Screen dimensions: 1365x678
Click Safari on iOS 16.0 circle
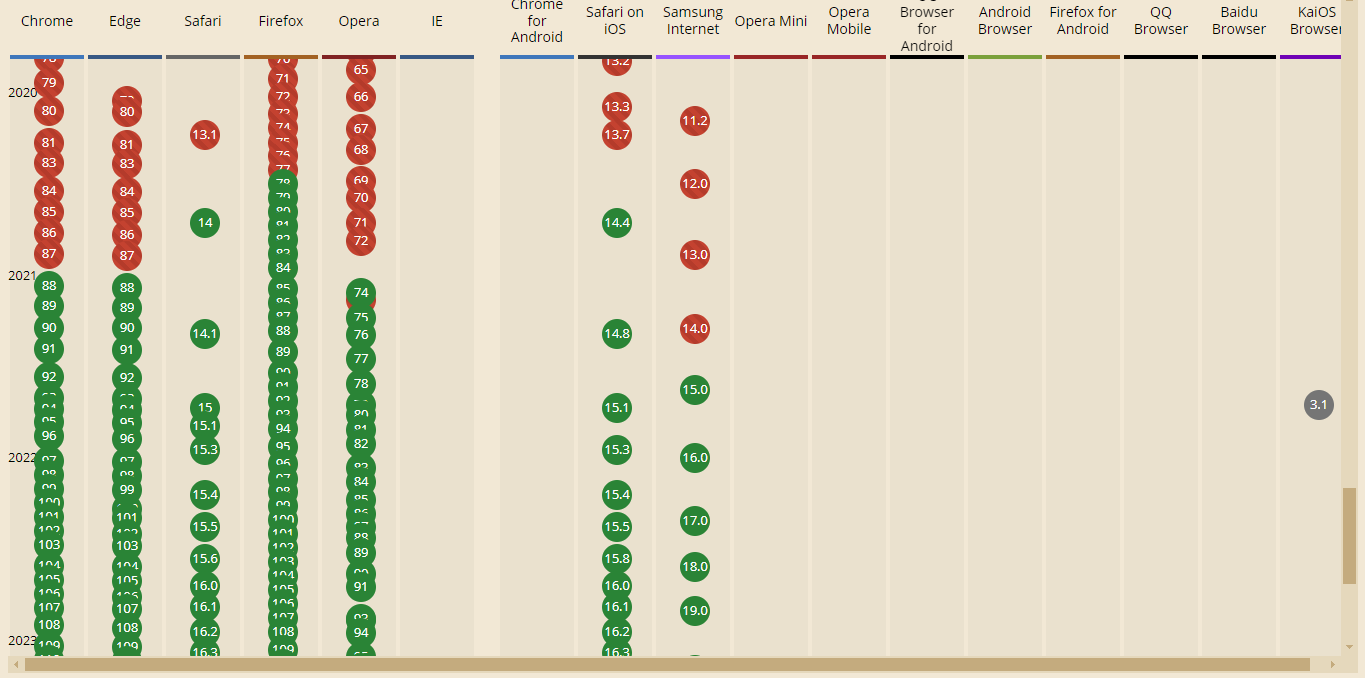click(617, 585)
